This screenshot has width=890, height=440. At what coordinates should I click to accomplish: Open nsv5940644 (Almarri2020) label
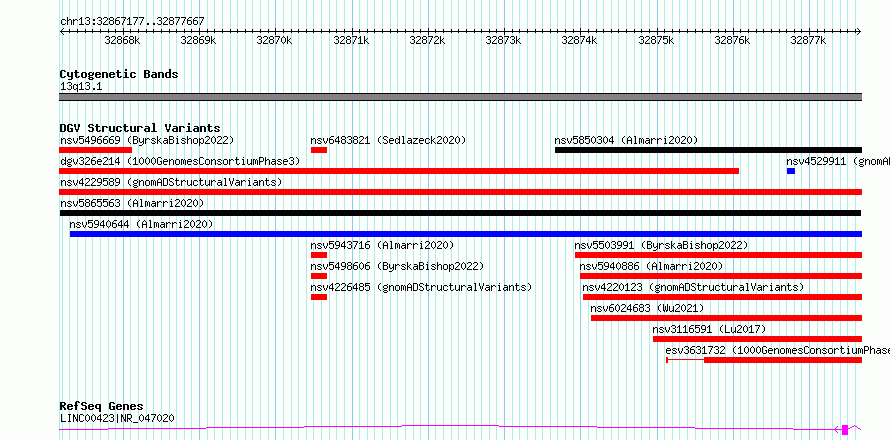[141, 224]
